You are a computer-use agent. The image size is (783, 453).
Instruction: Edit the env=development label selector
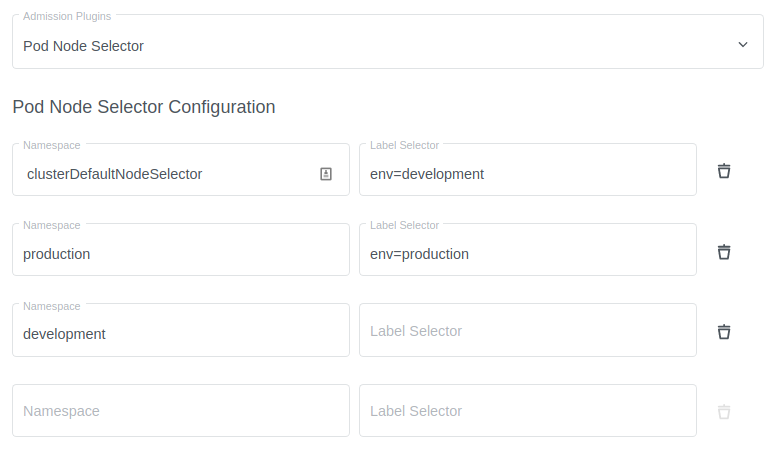tap(527, 174)
